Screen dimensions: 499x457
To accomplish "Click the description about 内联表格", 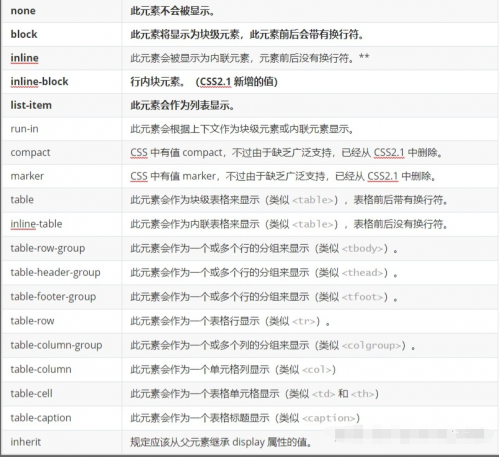I will (x=289, y=224).
